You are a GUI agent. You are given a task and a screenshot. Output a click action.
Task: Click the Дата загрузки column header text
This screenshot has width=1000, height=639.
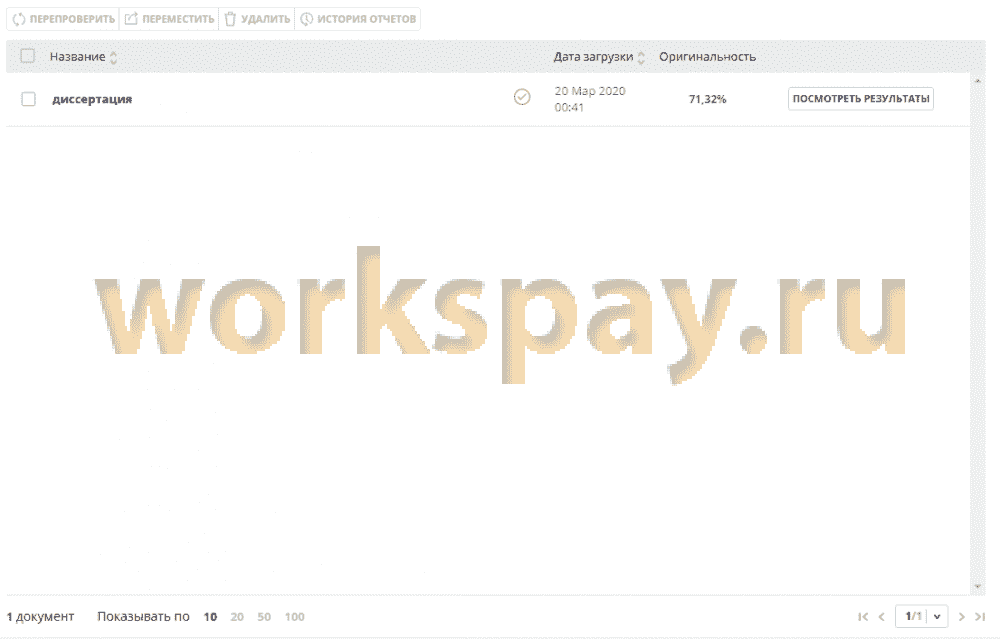(593, 57)
